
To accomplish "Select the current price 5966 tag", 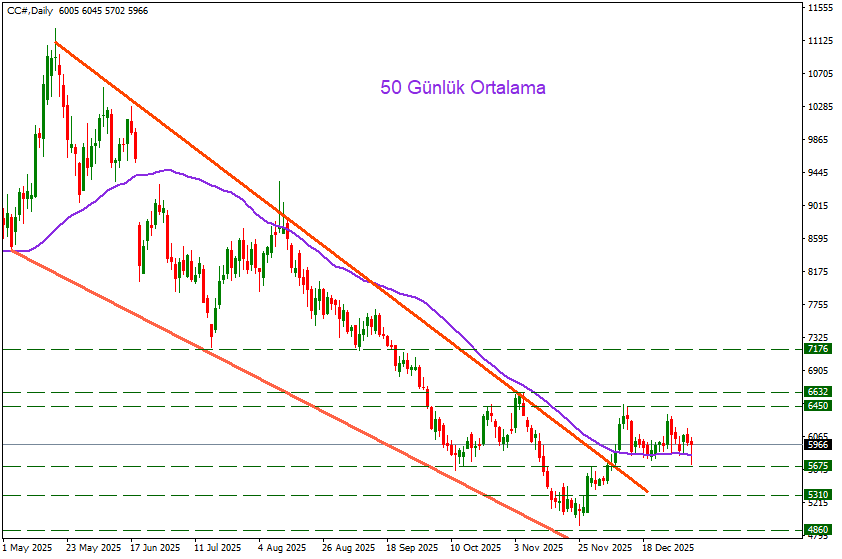I will (x=819, y=445).
